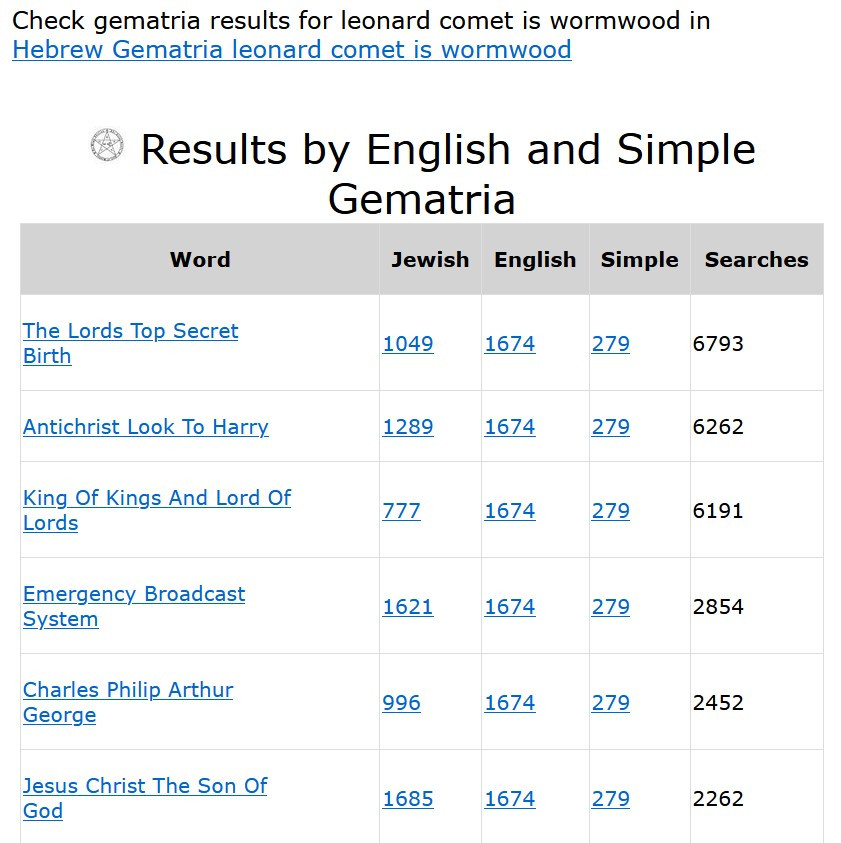Click Jewish value 1289

tap(407, 427)
